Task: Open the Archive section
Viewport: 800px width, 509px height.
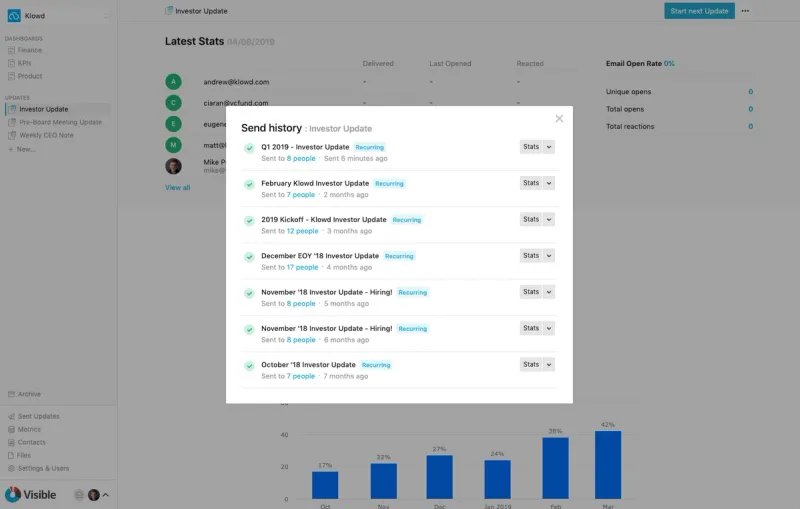Action: 24,394
